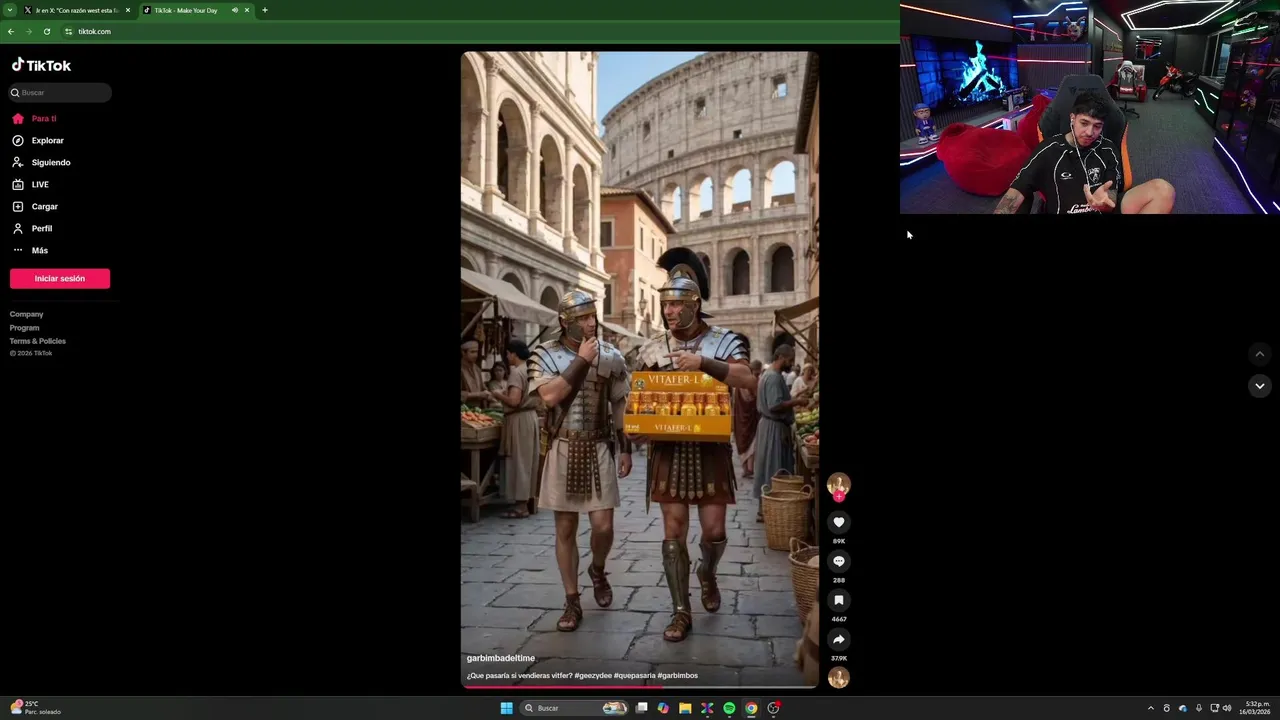The height and width of the screenshot is (720, 1280).
Task: Expand the Más menu
Action: point(30,251)
